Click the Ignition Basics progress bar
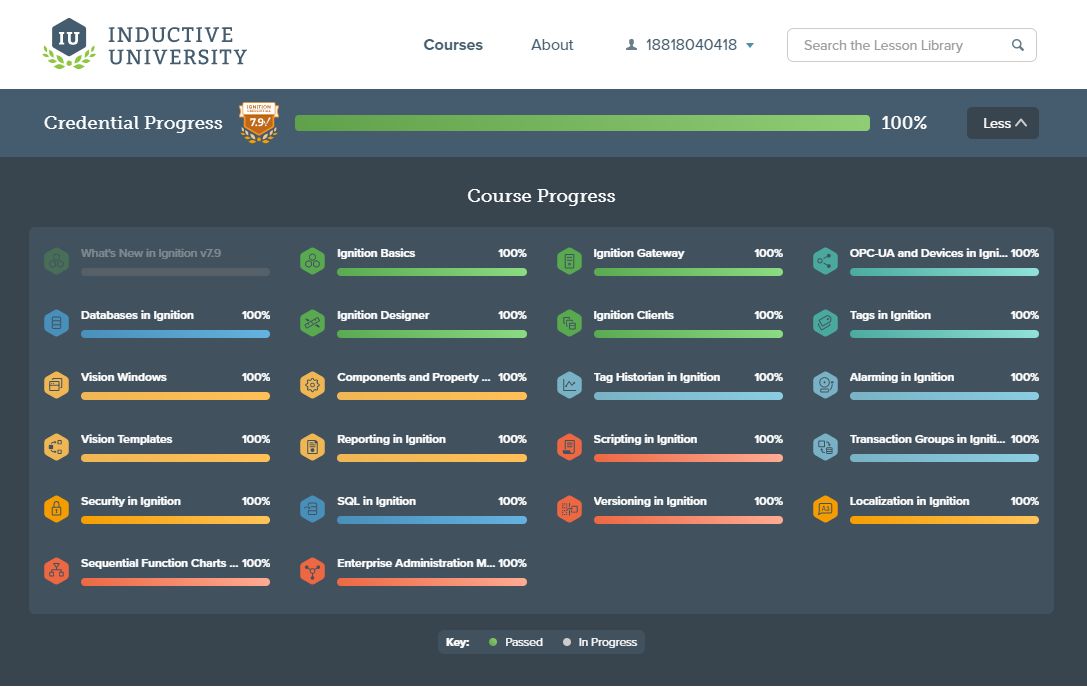 pyautogui.click(x=432, y=272)
